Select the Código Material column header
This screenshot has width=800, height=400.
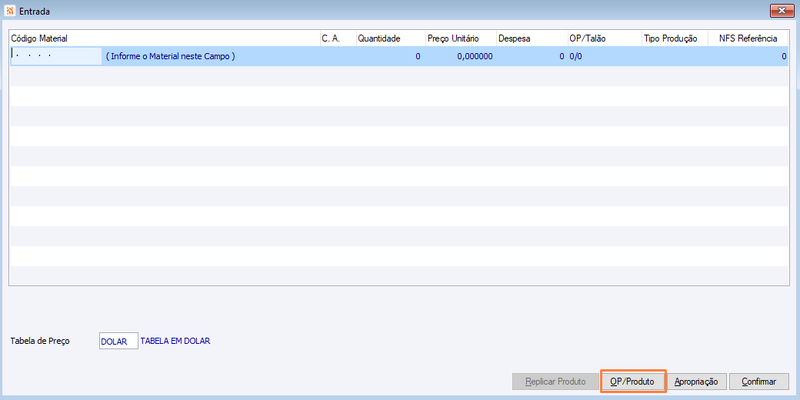click(165, 38)
